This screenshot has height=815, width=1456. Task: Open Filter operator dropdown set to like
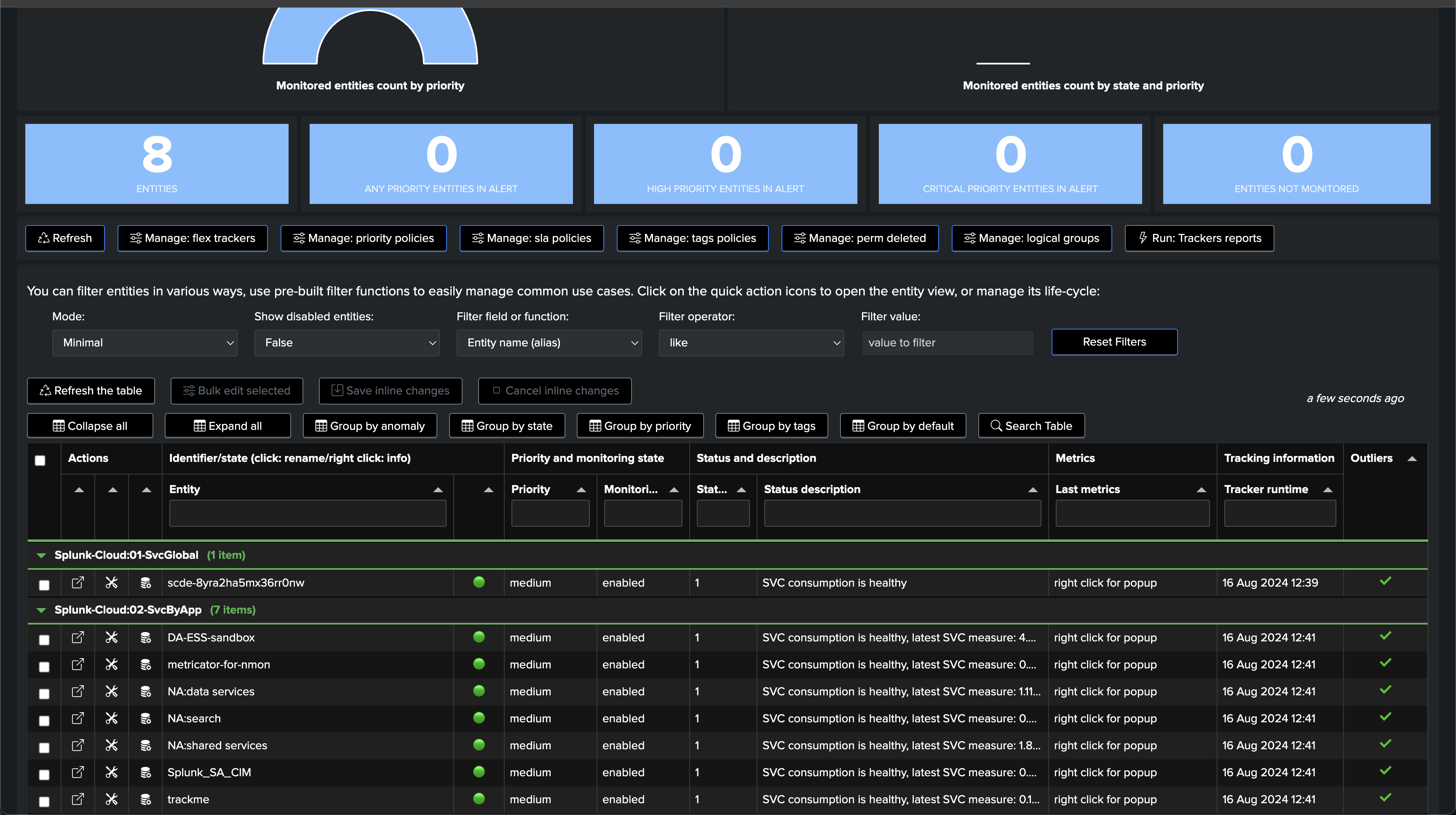coord(751,343)
